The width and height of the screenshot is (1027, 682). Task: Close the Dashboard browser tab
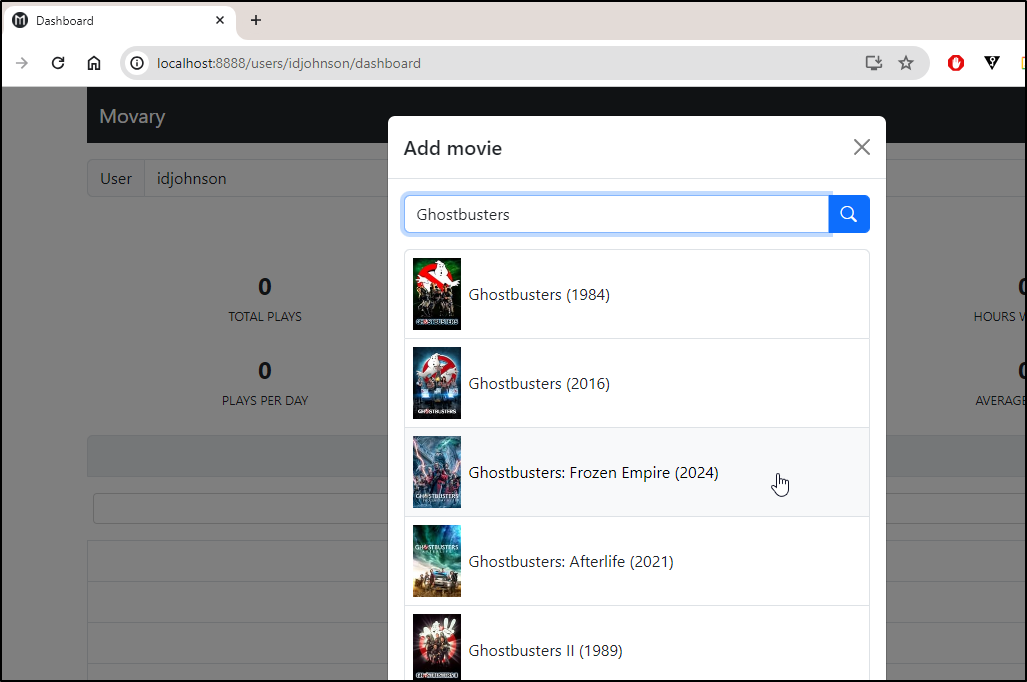pos(220,20)
